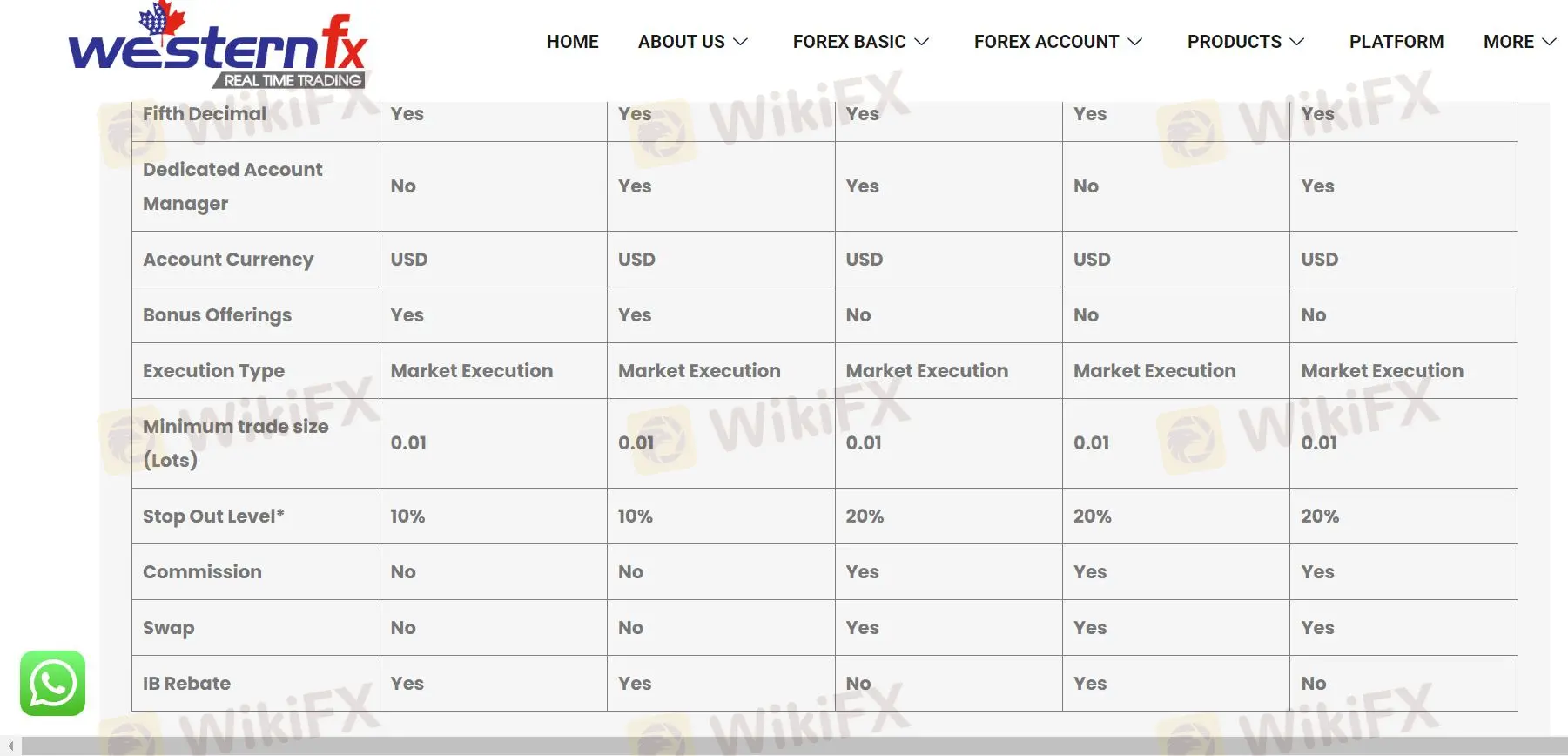This screenshot has height=756, width=1568.
Task: Click the IB Rebate row label
Action: coord(186,684)
